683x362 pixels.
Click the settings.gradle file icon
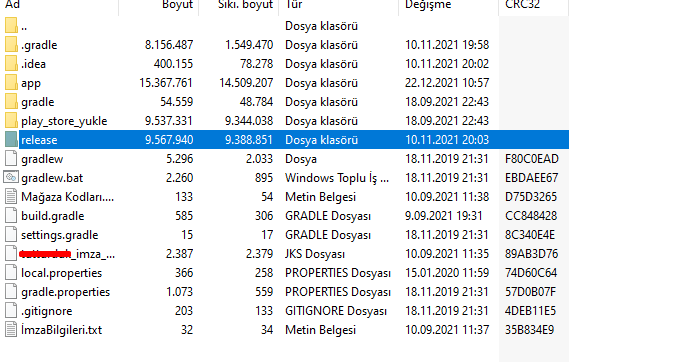11,234
